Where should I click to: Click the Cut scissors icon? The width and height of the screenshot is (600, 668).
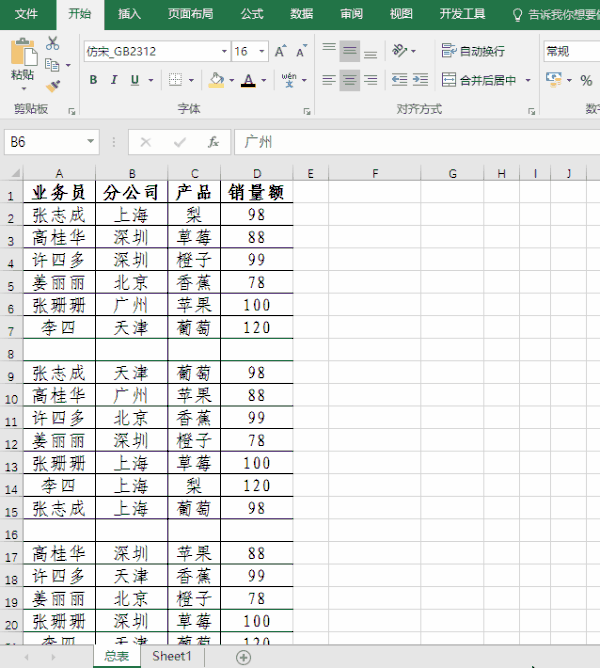coord(52,44)
